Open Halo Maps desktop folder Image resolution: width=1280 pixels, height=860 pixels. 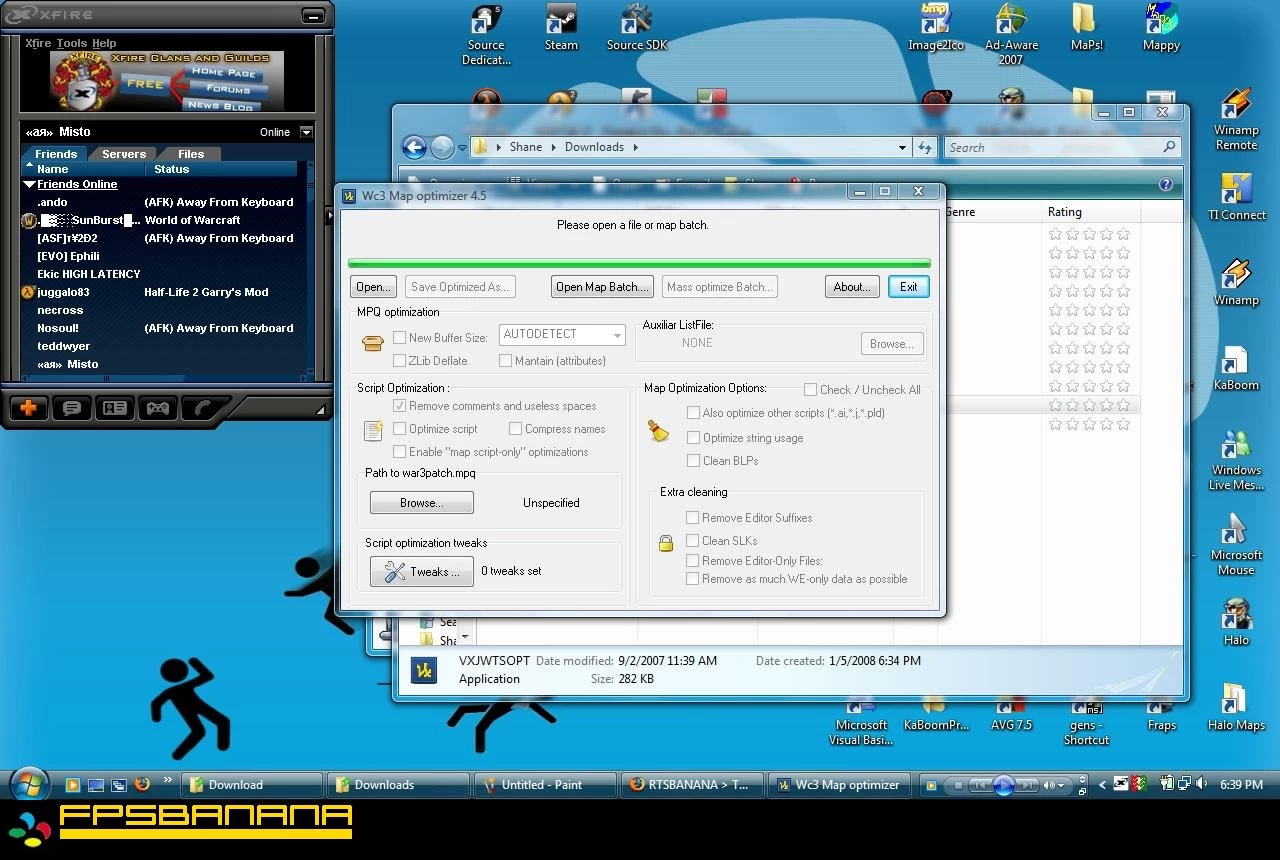tap(1236, 707)
